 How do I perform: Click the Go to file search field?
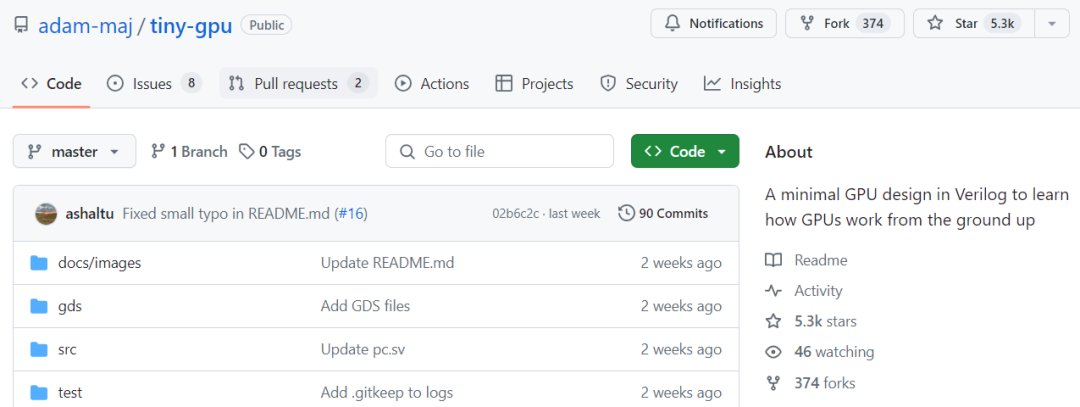(500, 152)
